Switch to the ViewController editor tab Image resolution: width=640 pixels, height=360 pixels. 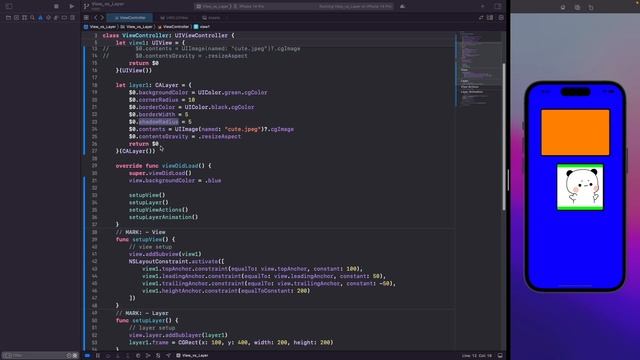point(130,18)
